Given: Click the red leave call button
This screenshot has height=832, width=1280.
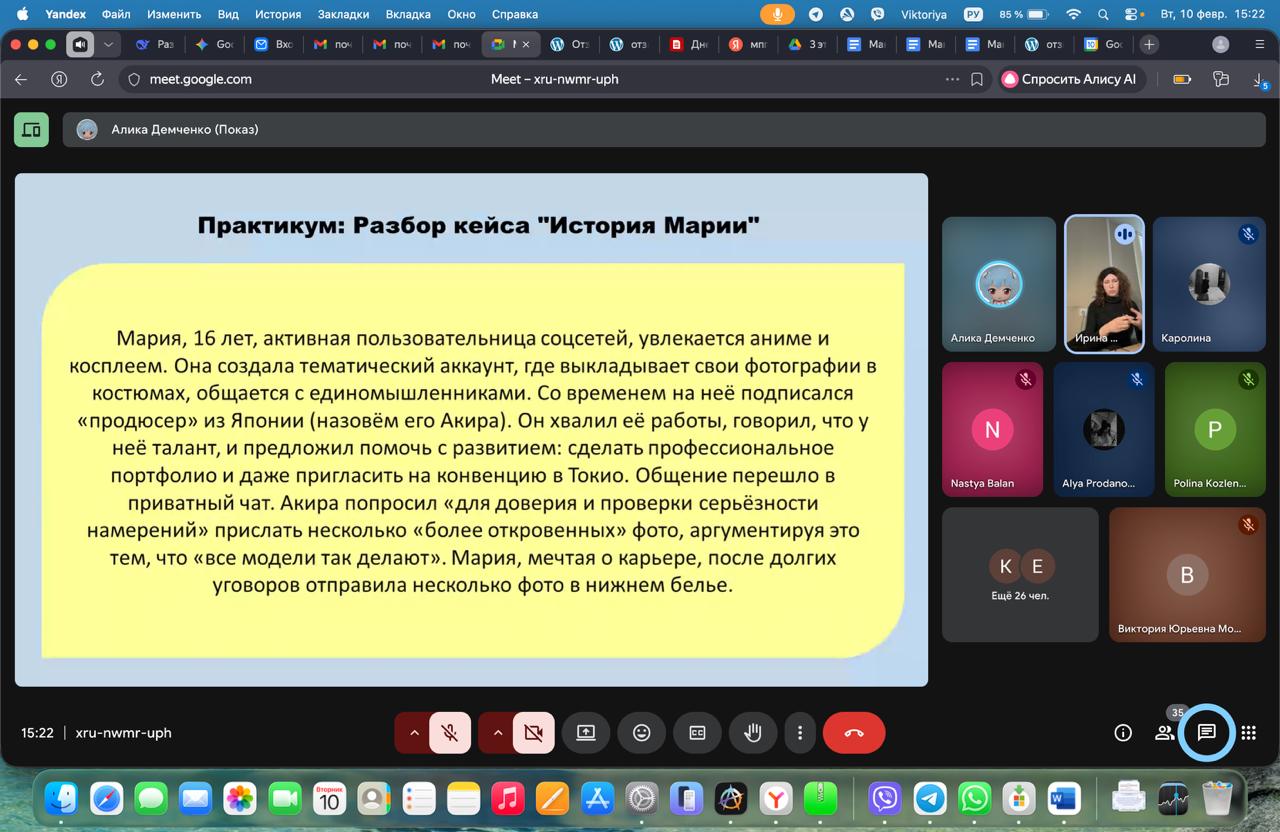Looking at the screenshot, I should 853,733.
